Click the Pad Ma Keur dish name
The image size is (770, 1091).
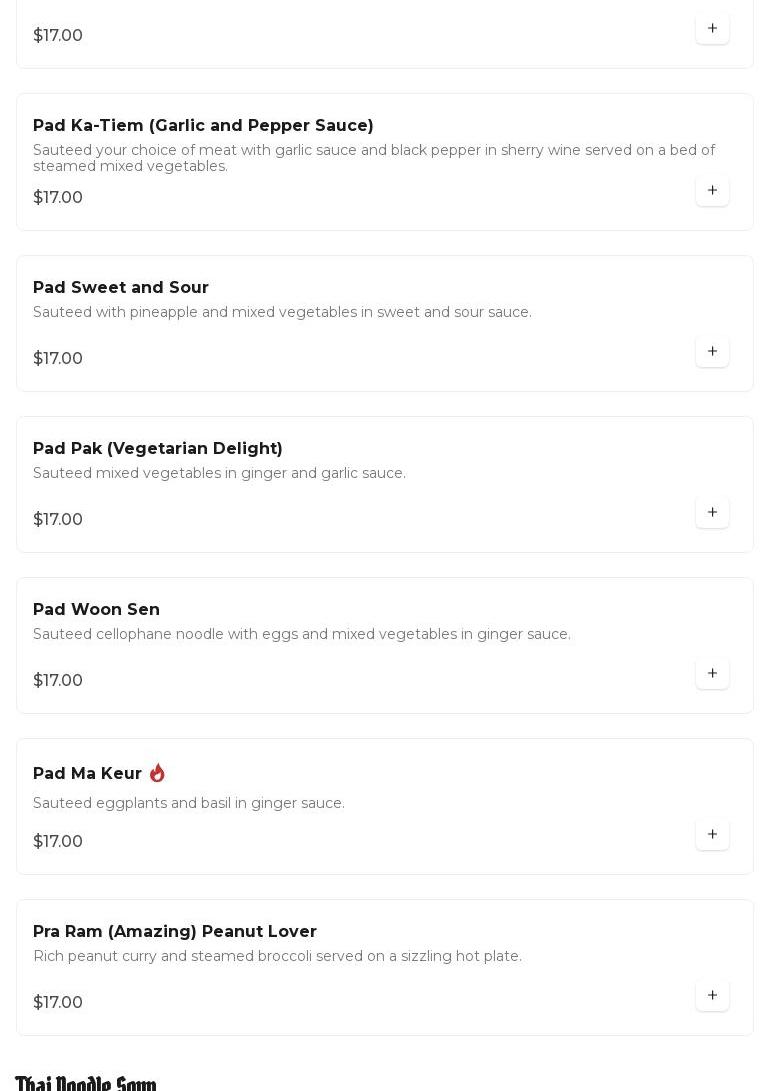(87, 773)
